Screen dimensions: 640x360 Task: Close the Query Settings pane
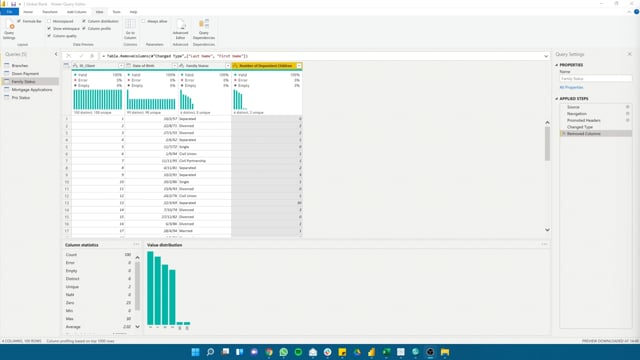point(629,54)
